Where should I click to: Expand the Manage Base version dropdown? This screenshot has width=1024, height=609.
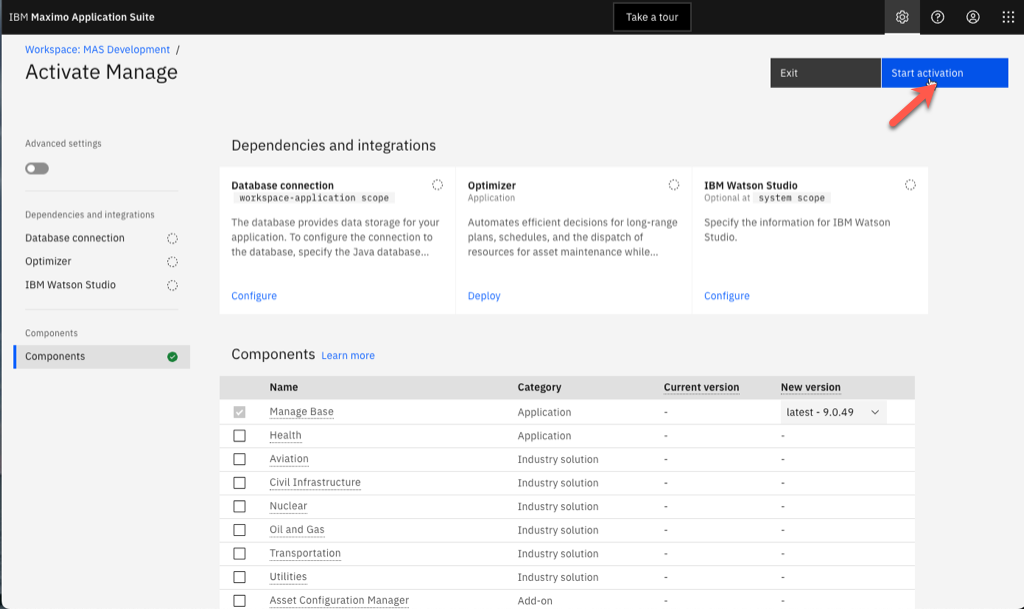coord(832,412)
